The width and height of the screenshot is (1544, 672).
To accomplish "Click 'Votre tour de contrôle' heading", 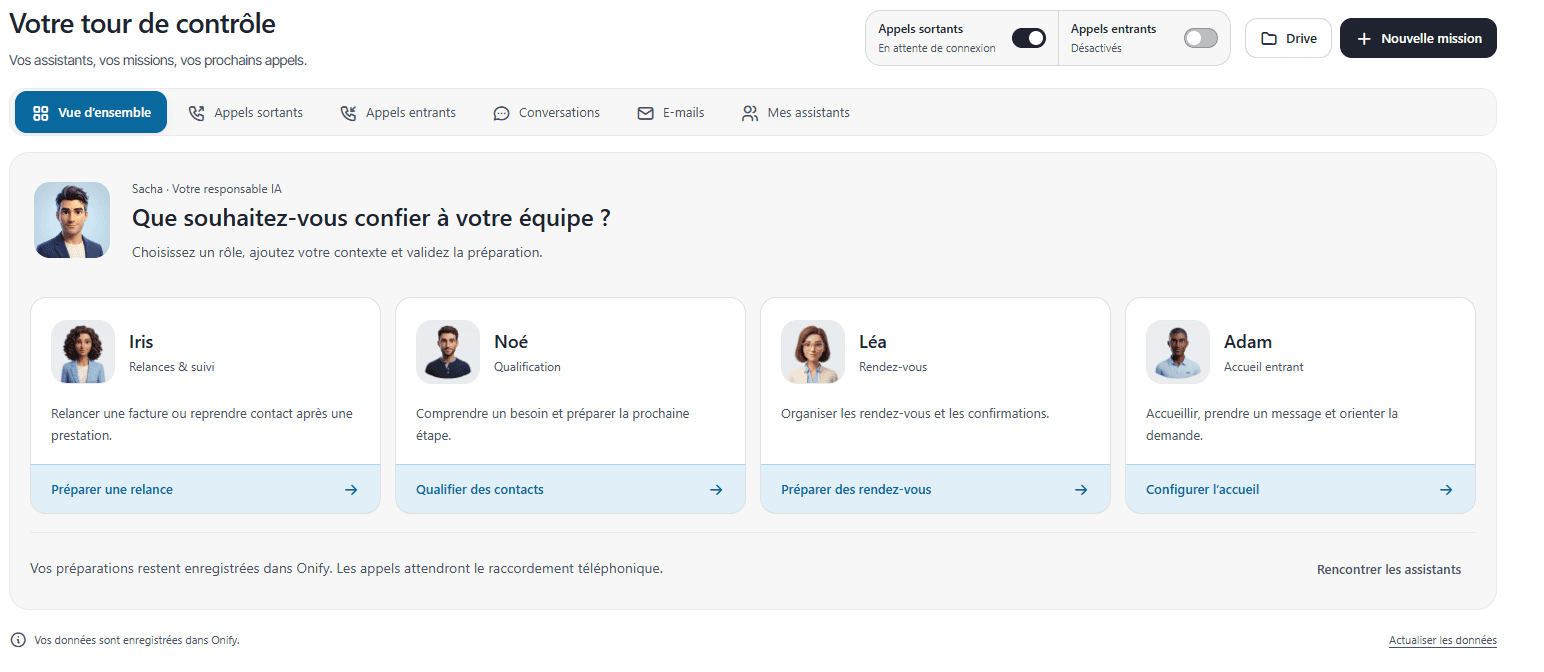I will [x=142, y=23].
